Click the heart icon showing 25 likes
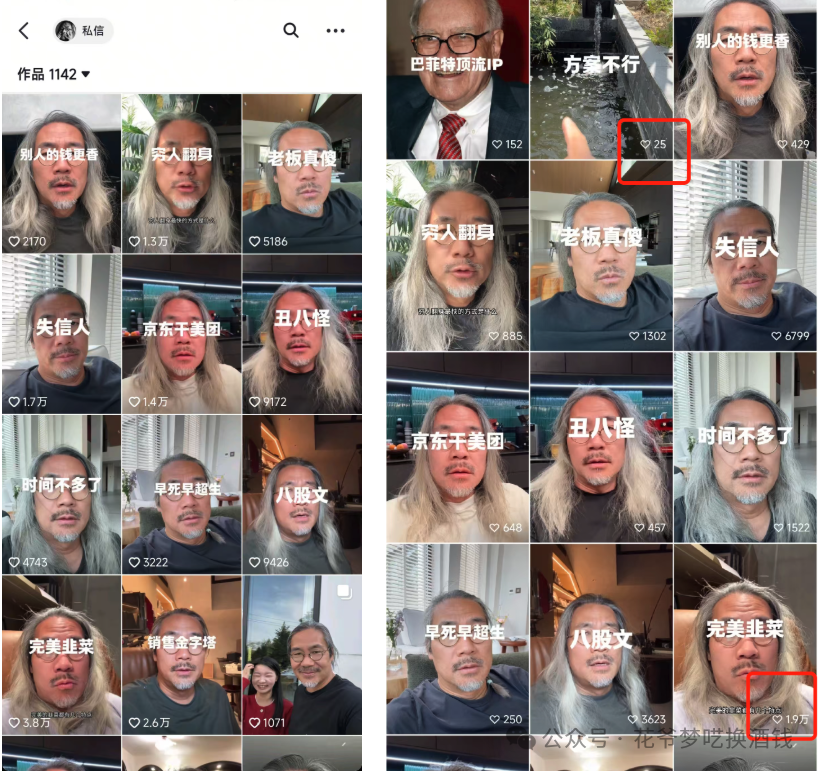Image resolution: width=819 pixels, height=771 pixels. [x=646, y=144]
